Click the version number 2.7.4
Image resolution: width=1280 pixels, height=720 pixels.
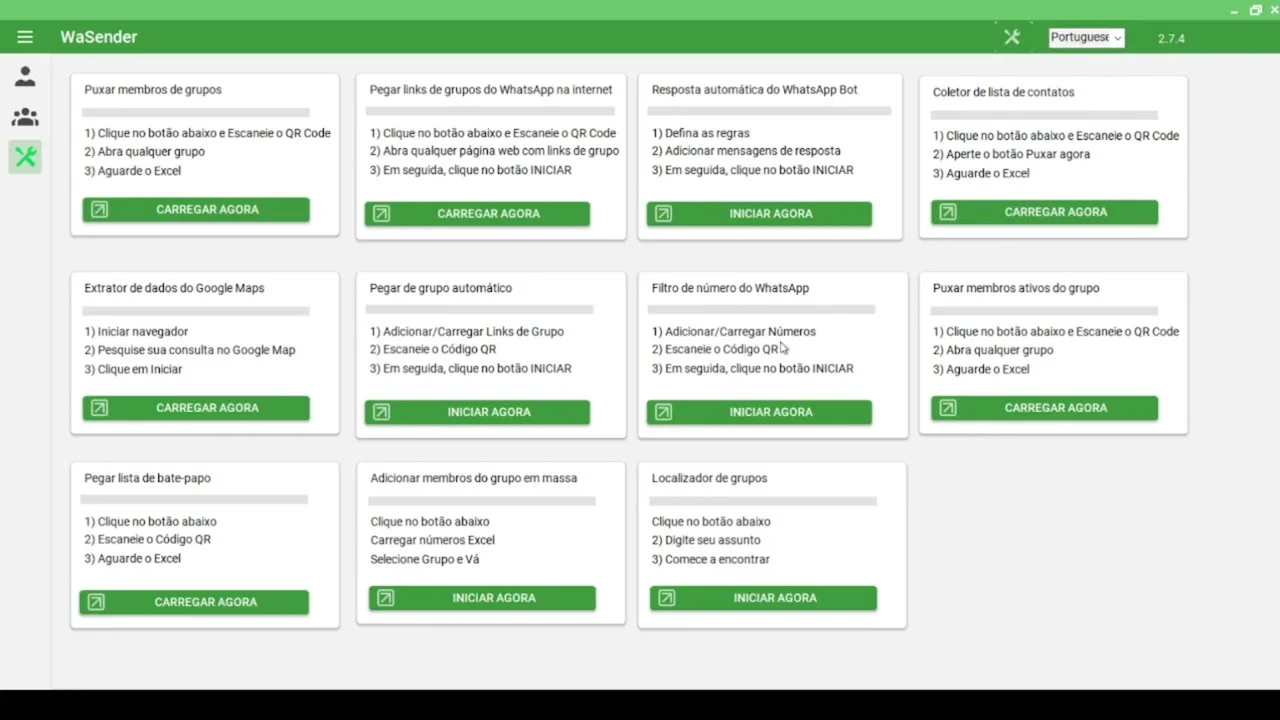(x=1171, y=39)
